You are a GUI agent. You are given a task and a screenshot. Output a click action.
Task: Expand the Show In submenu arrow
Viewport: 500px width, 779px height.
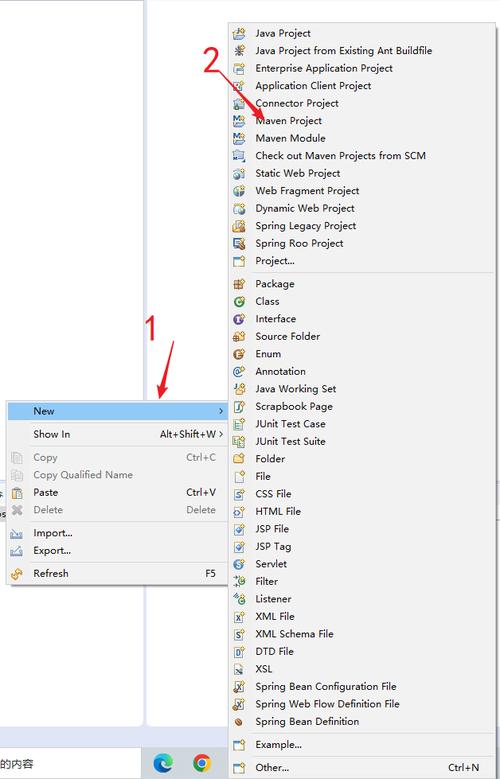(221, 434)
